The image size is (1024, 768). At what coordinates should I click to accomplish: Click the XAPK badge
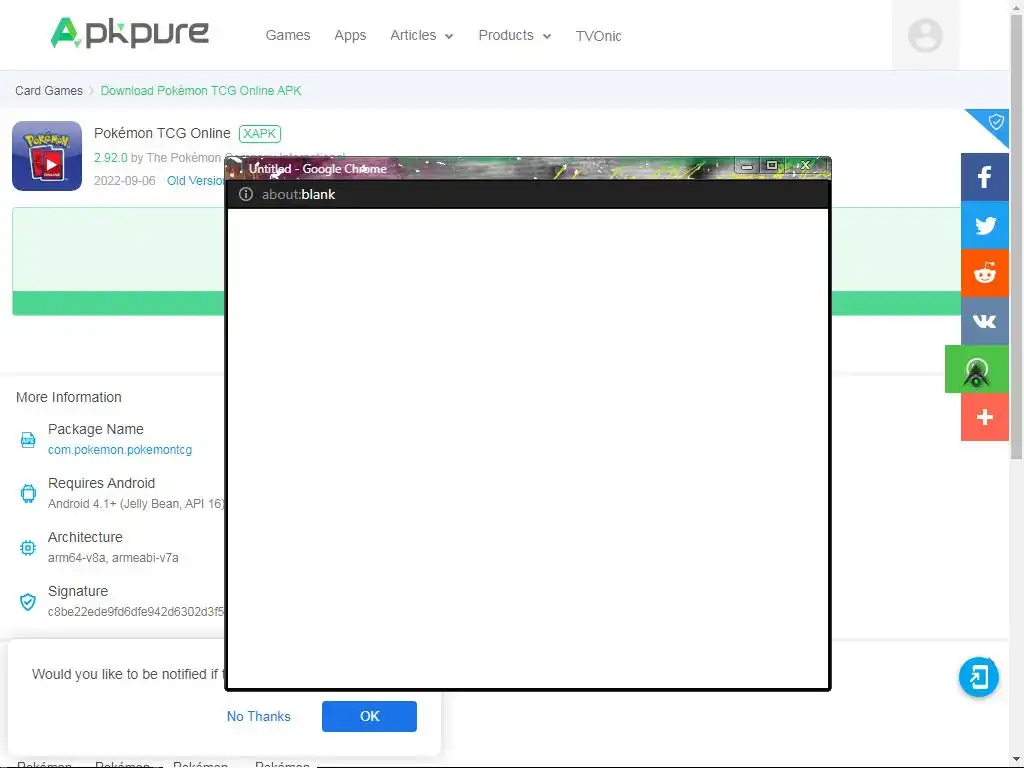coord(260,133)
